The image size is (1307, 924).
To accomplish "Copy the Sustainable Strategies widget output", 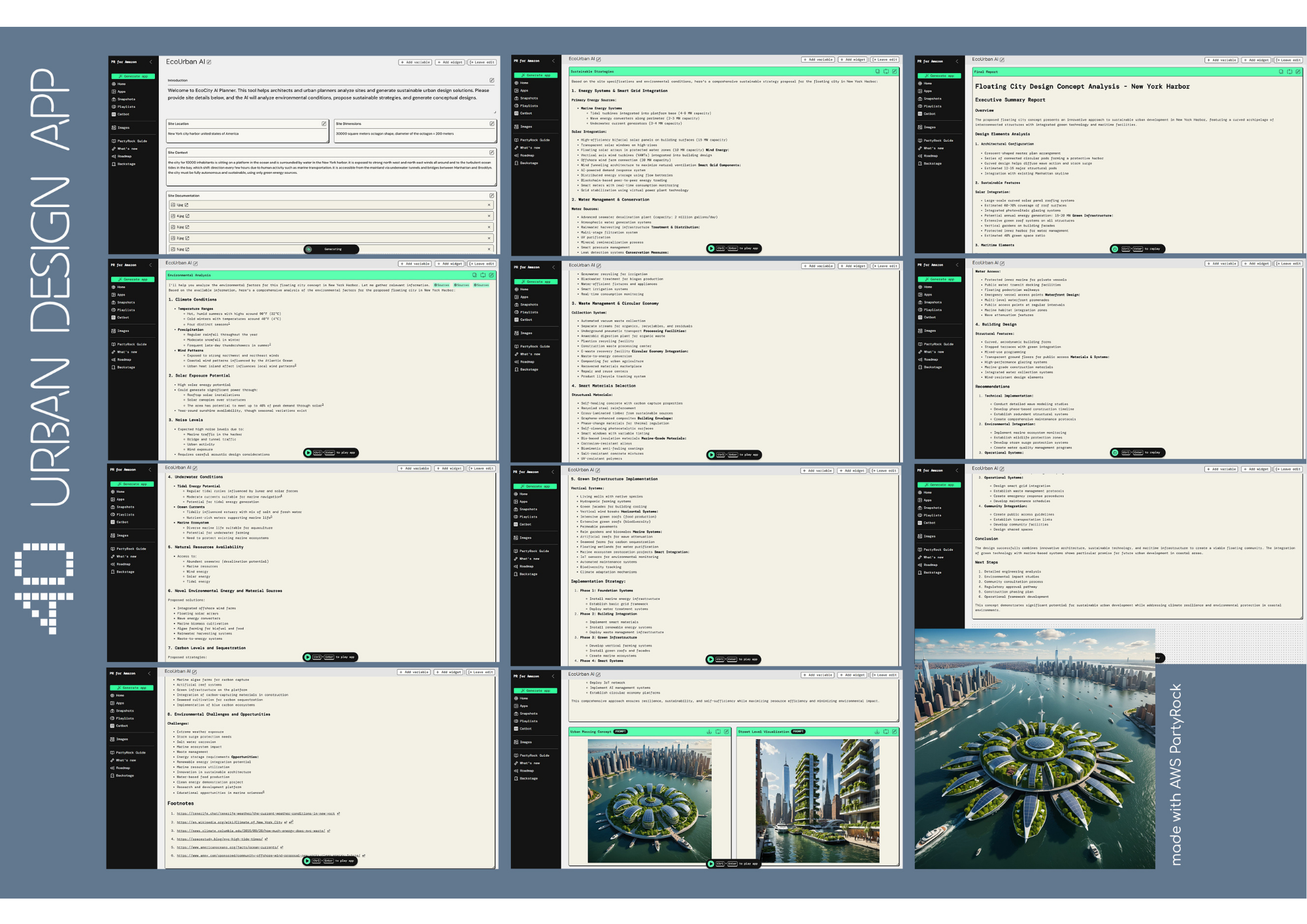I will click(877, 71).
